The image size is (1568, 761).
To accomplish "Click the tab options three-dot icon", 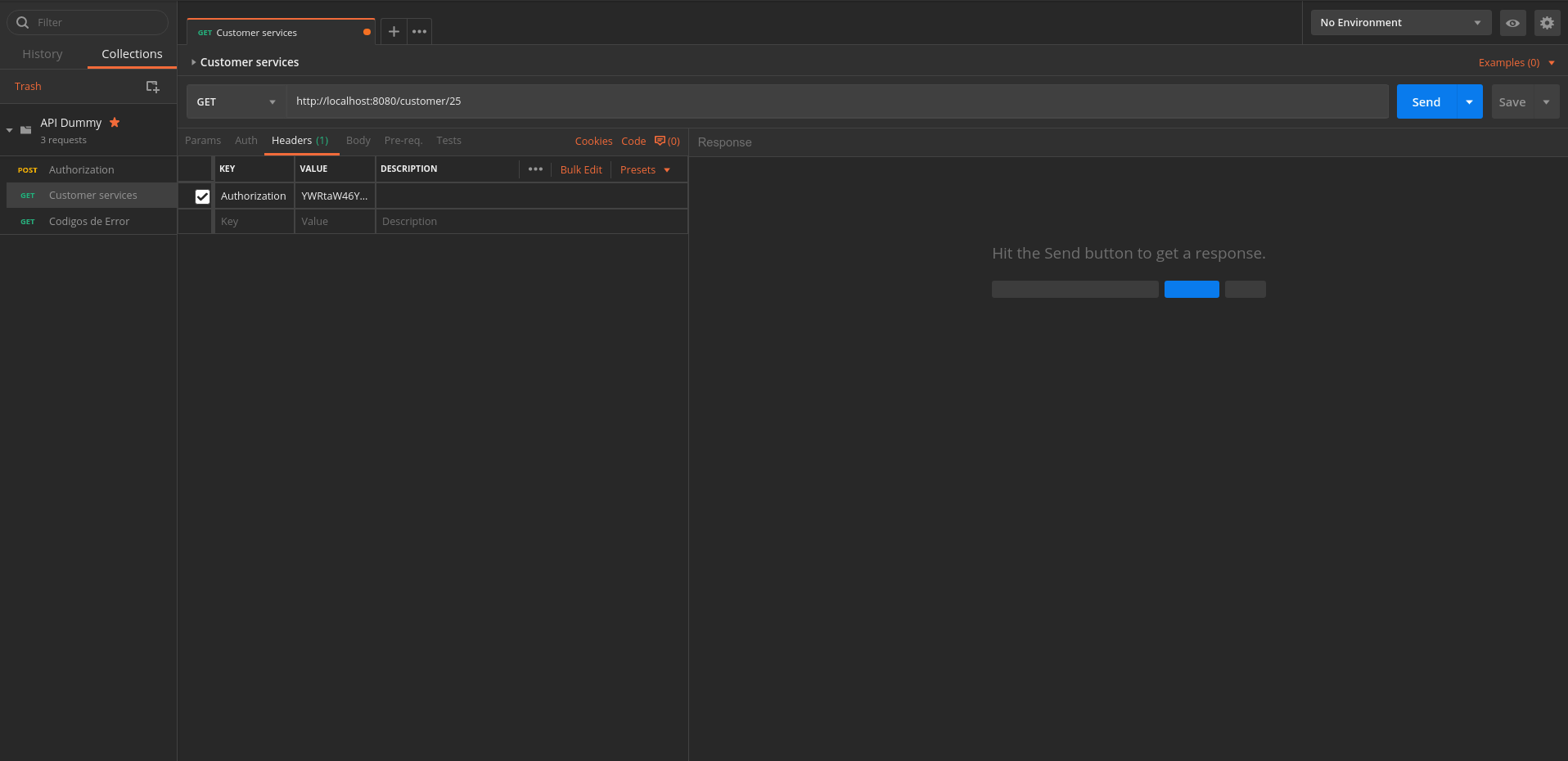I will pyautogui.click(x=419, y=32).
